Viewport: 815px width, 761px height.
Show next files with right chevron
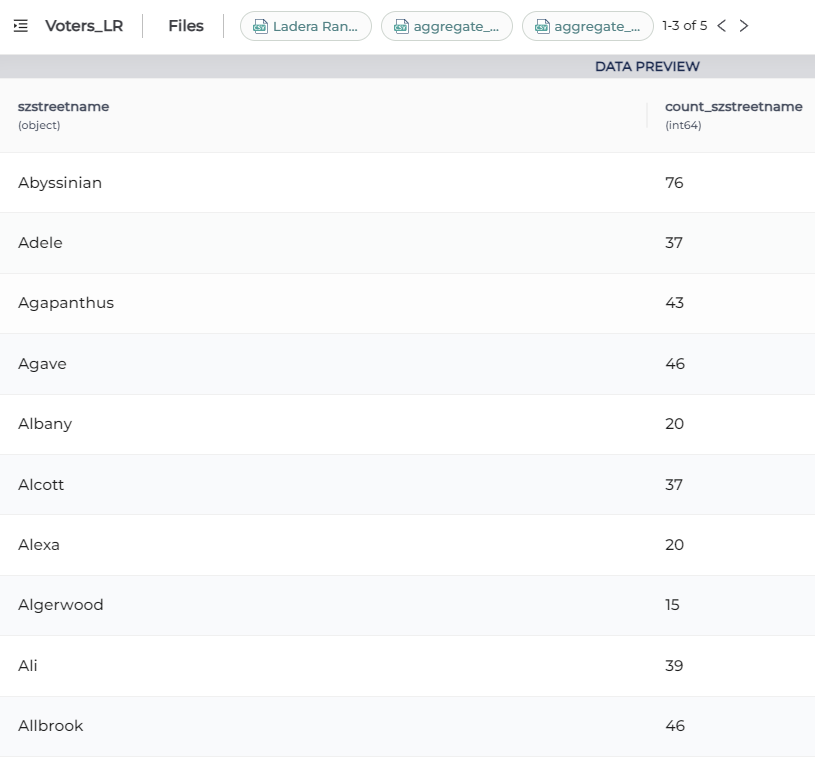pyautogui.click(x=743, y=26)
